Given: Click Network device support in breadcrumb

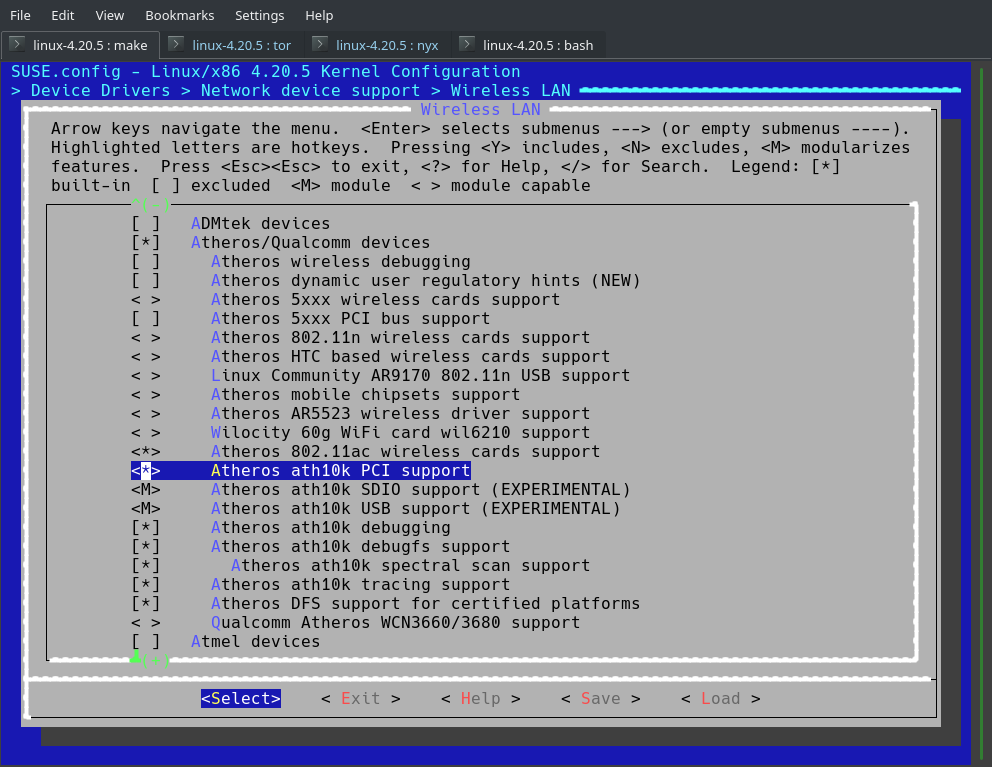Looking at the screenshot, I should pos(311,91).
